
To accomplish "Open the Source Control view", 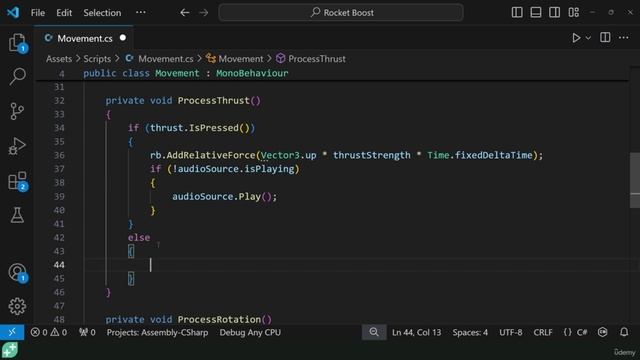I will tap(17, 111).
